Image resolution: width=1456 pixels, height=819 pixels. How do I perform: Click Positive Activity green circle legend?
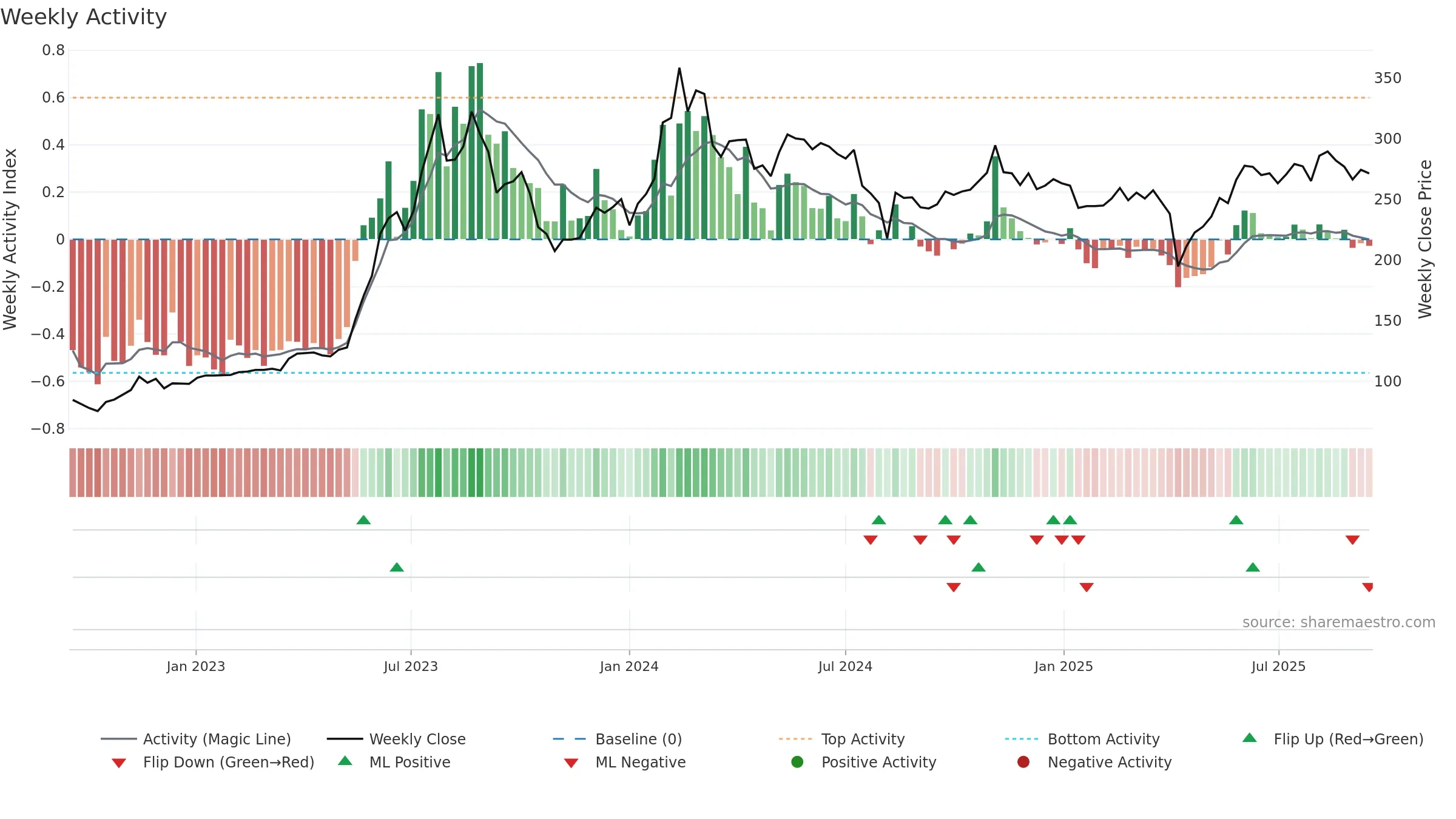[798, 762]
